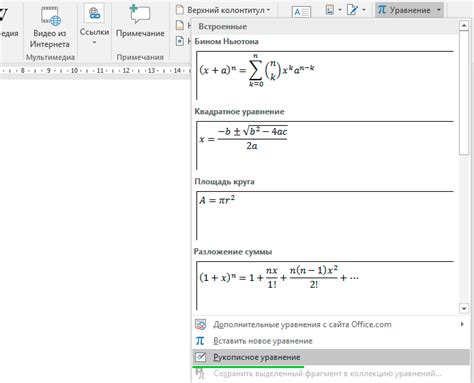This screenshot has height=383, width=474.
Task: Click the Рукописное уравнение pencil icon
Action: click(x=200, y=357)
